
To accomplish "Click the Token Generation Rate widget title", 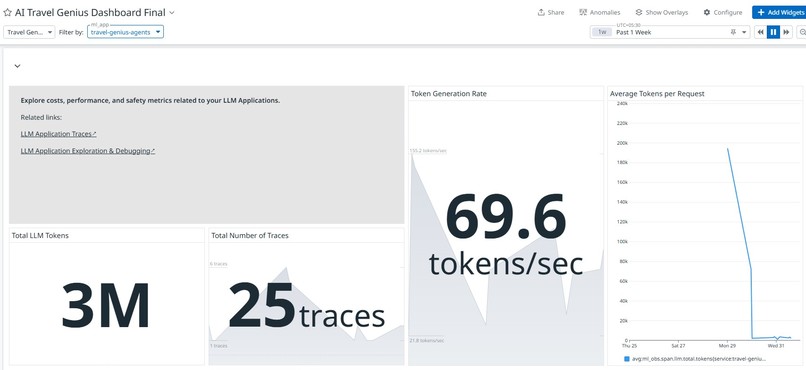I will [x=449, y=94].
